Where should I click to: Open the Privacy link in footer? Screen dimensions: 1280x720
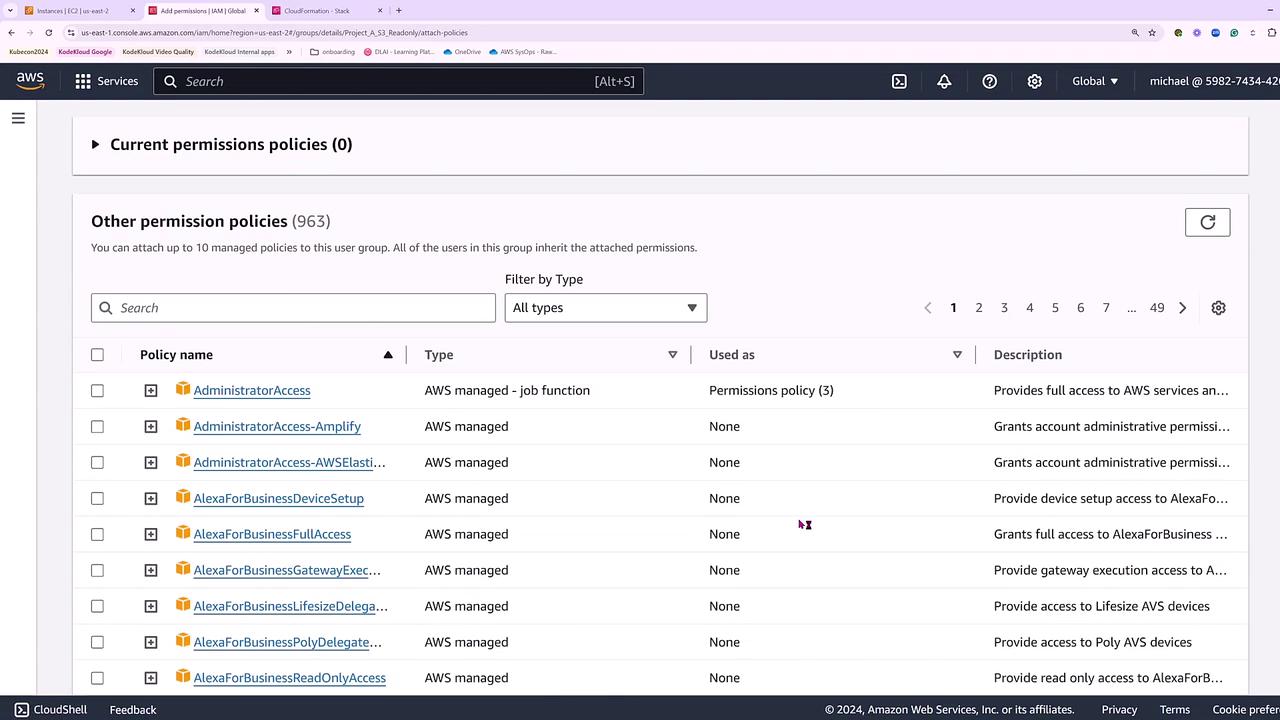pos(1119,710)
